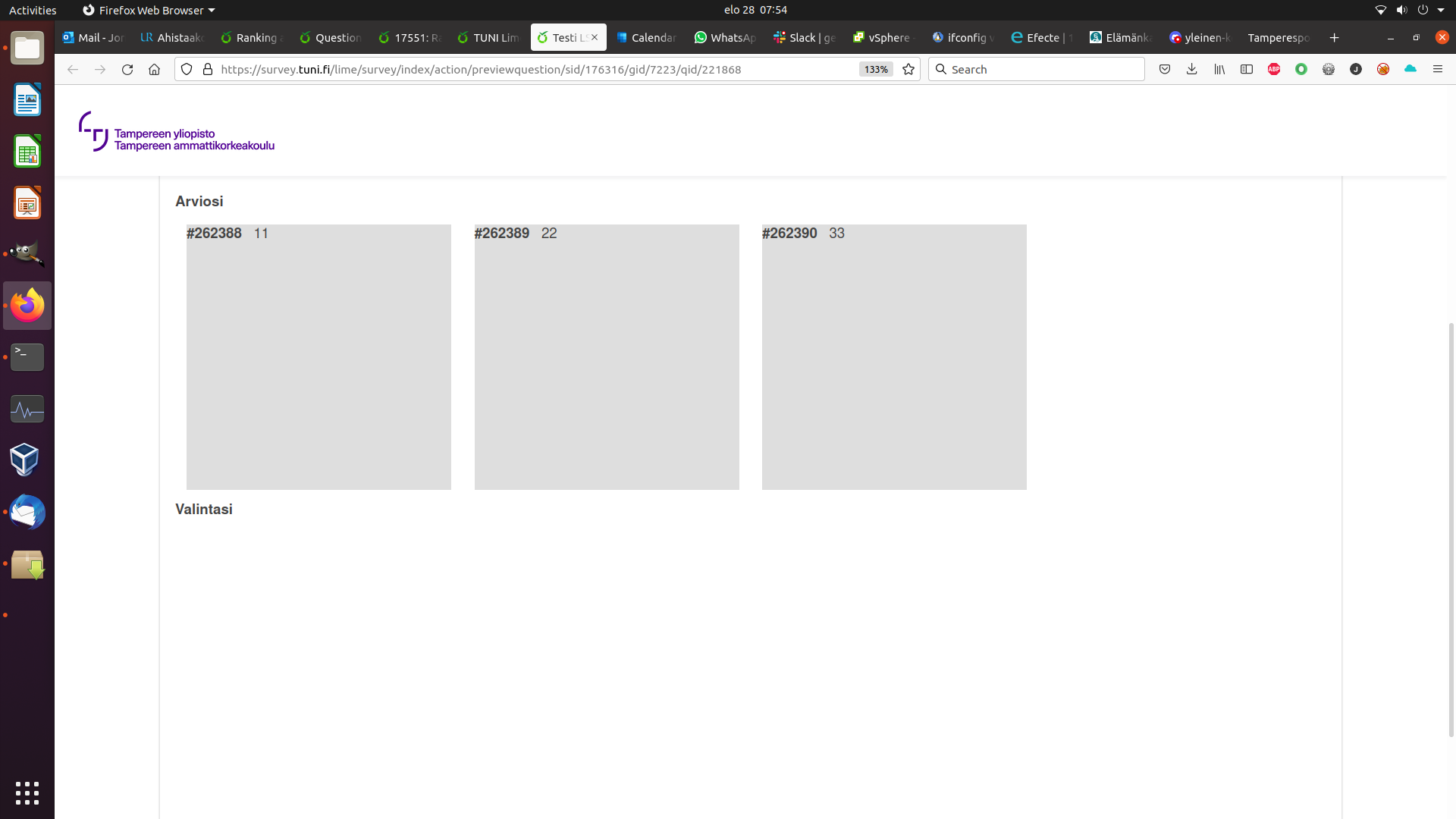
Task: Click the Adblock Plus extension icon
Action: [x=1274, y=69]
